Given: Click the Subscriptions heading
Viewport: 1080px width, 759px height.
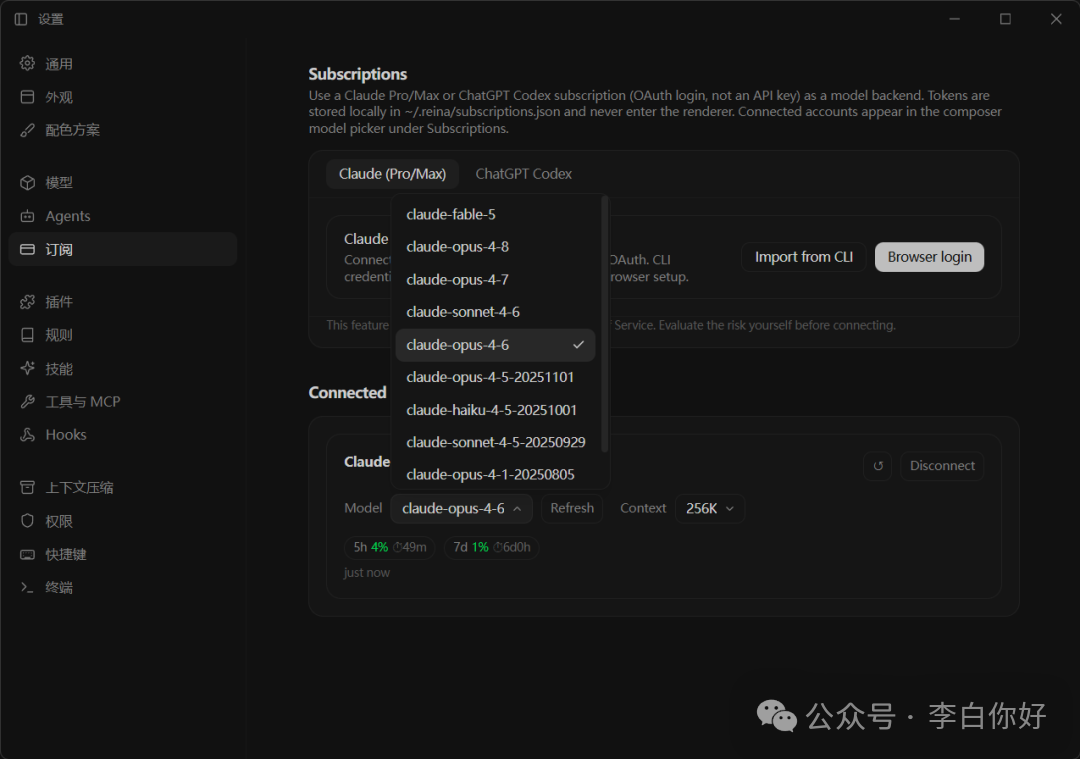Looking at the screenshot, I should coord(357,74).
